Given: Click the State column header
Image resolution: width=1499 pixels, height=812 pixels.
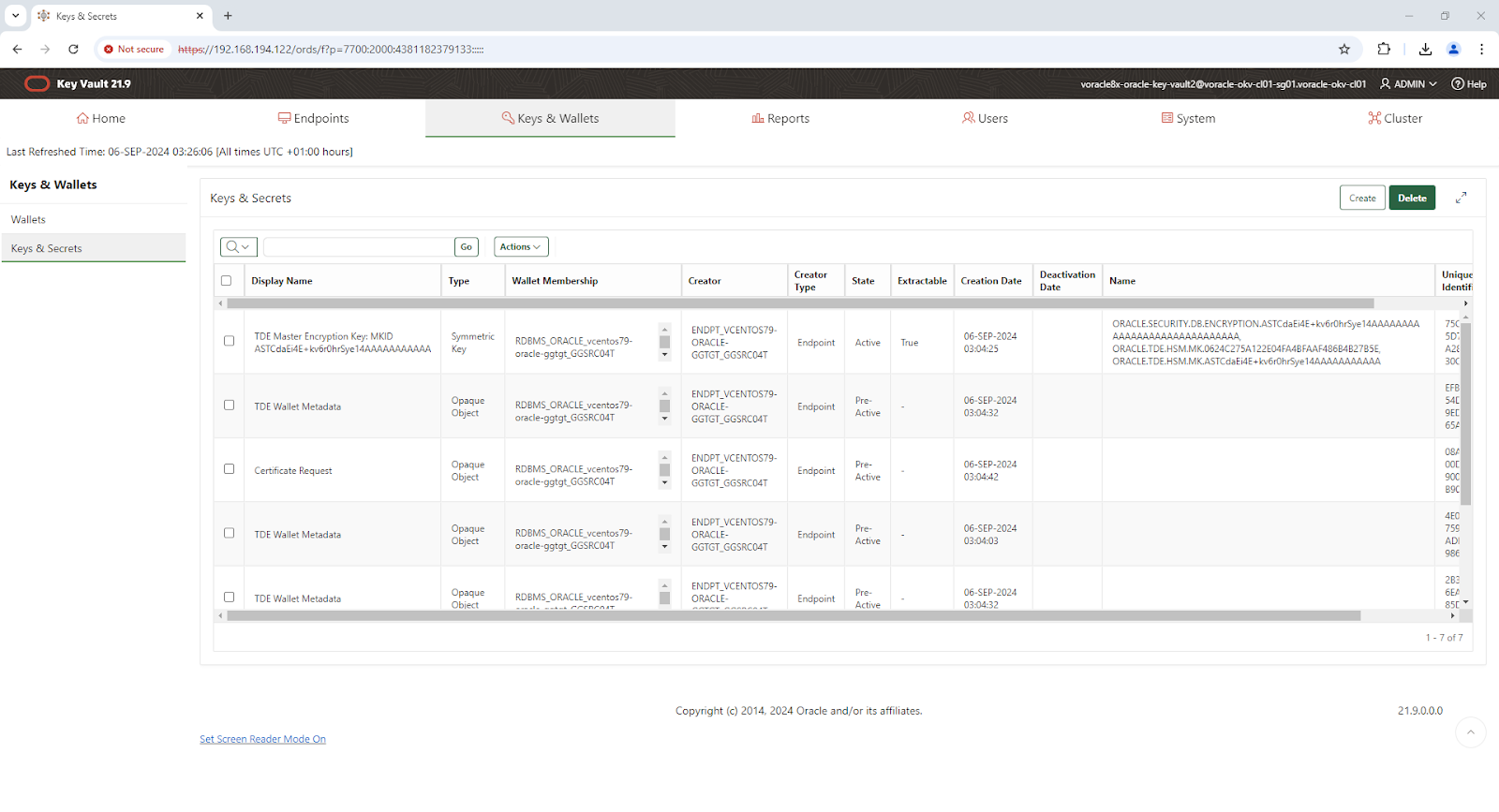Looking at the screenshot, I should [863, 281].
